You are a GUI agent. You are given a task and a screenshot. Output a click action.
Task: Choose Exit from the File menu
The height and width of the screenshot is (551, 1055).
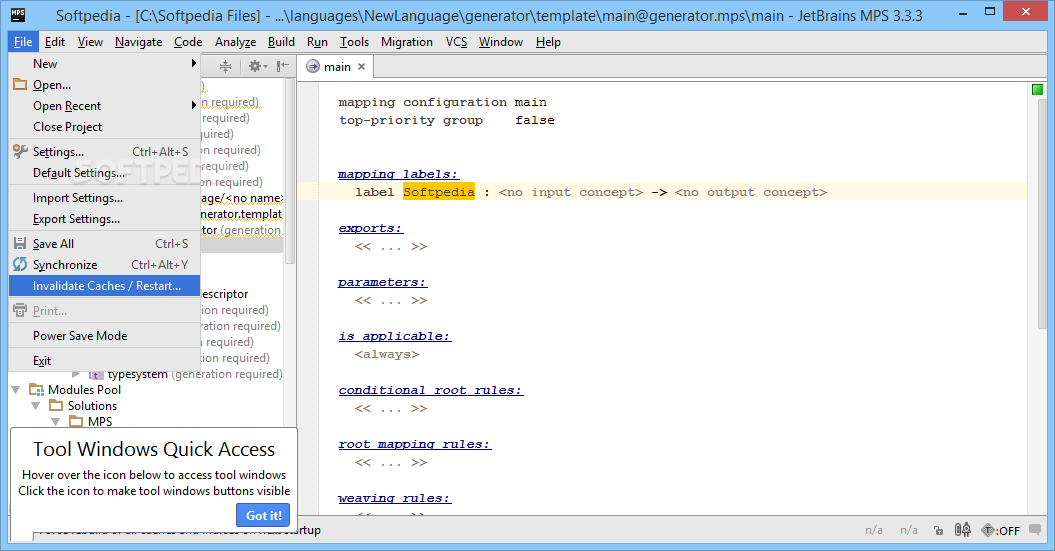104,361
